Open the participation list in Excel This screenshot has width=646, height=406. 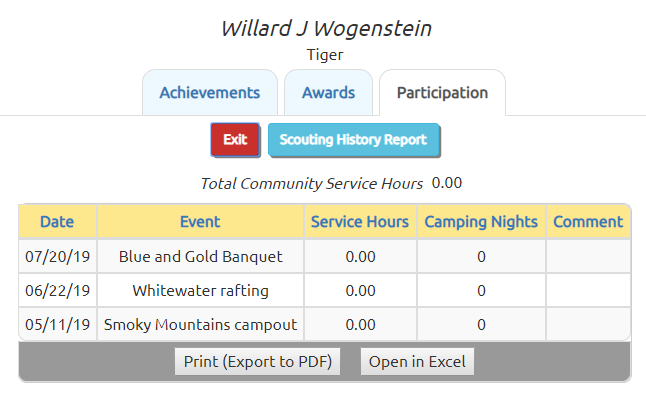click(417, 361)
